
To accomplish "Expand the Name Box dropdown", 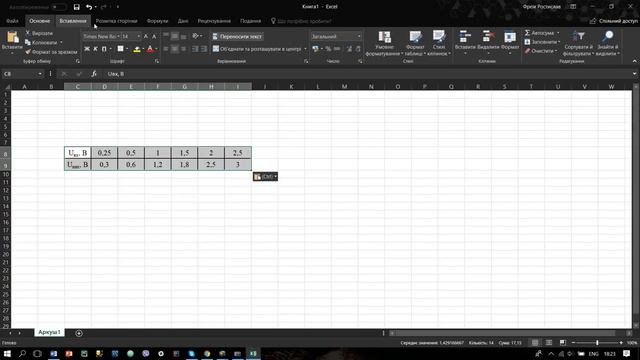I will click(x=40, y=74).
